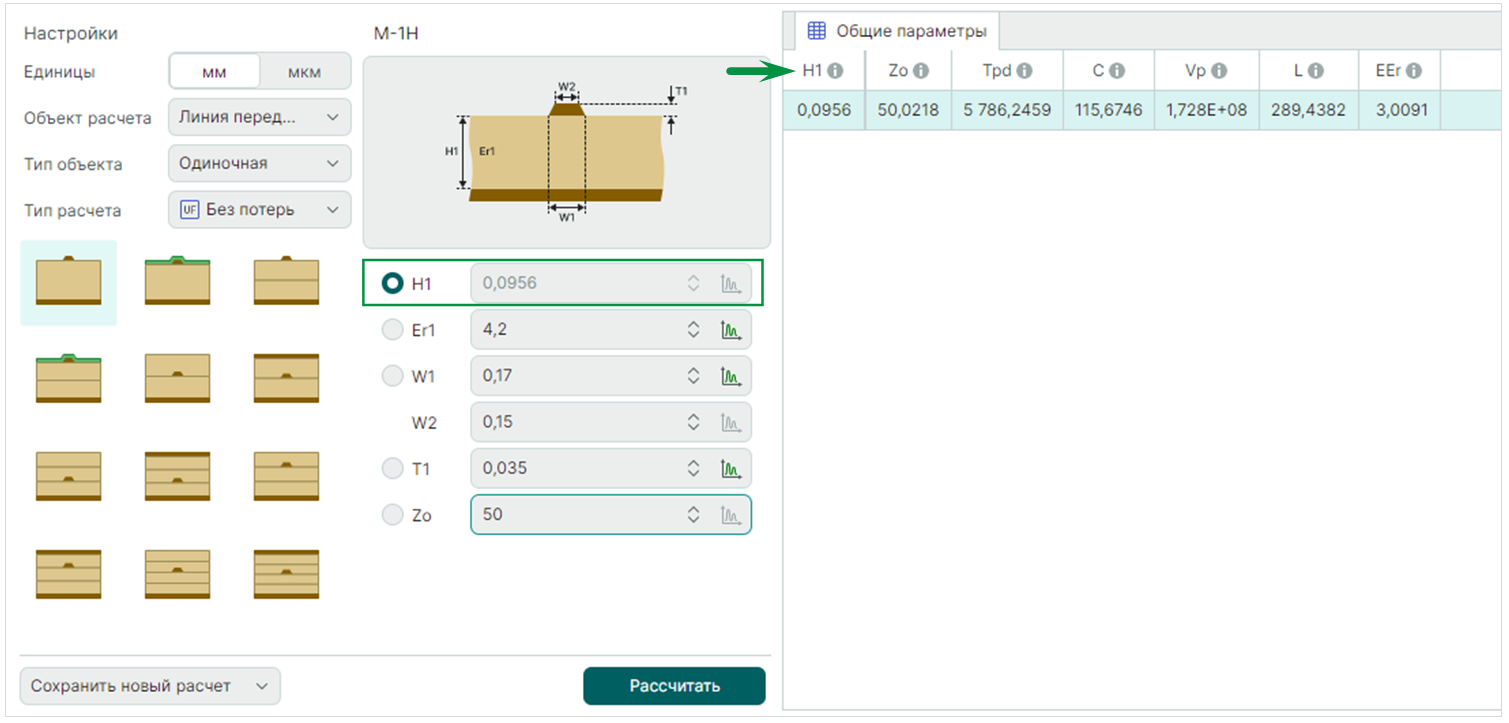Click the 1,728E+08 cell in the results table
Viewport: 1509px width, 723px height.
(1206, 110)
